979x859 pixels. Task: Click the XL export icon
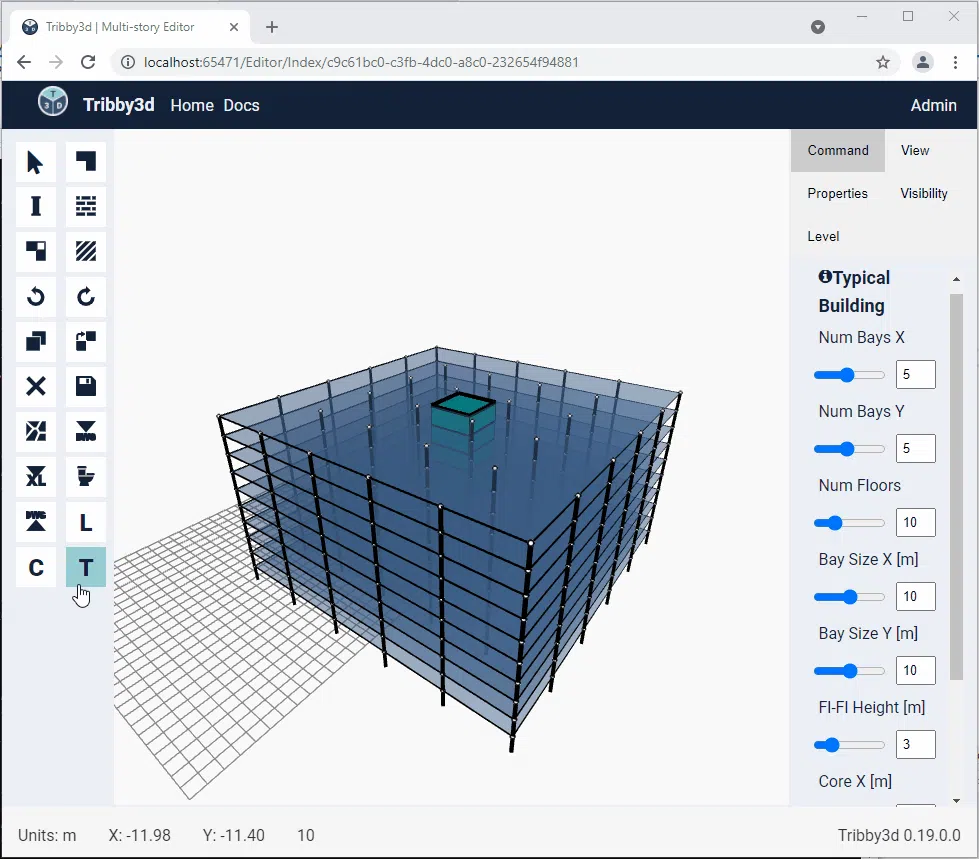36,478
